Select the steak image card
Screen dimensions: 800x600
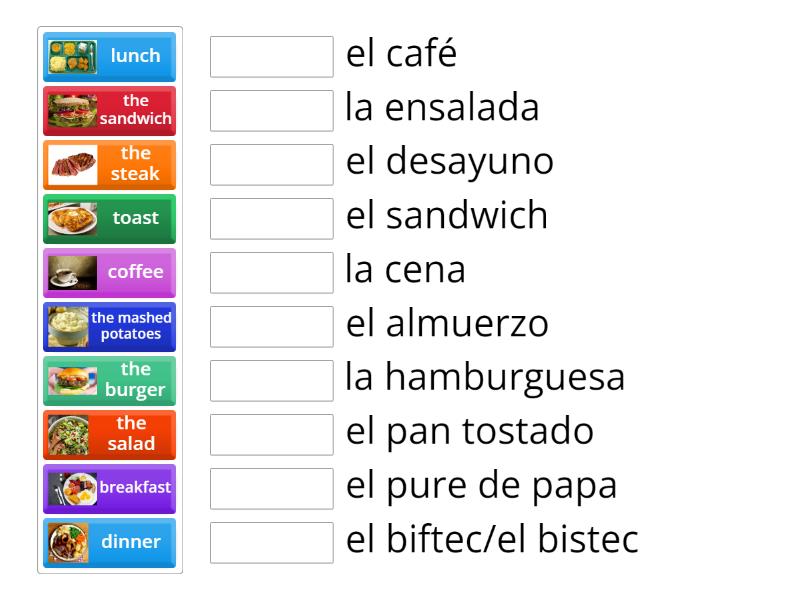click(x=109, y=165)
